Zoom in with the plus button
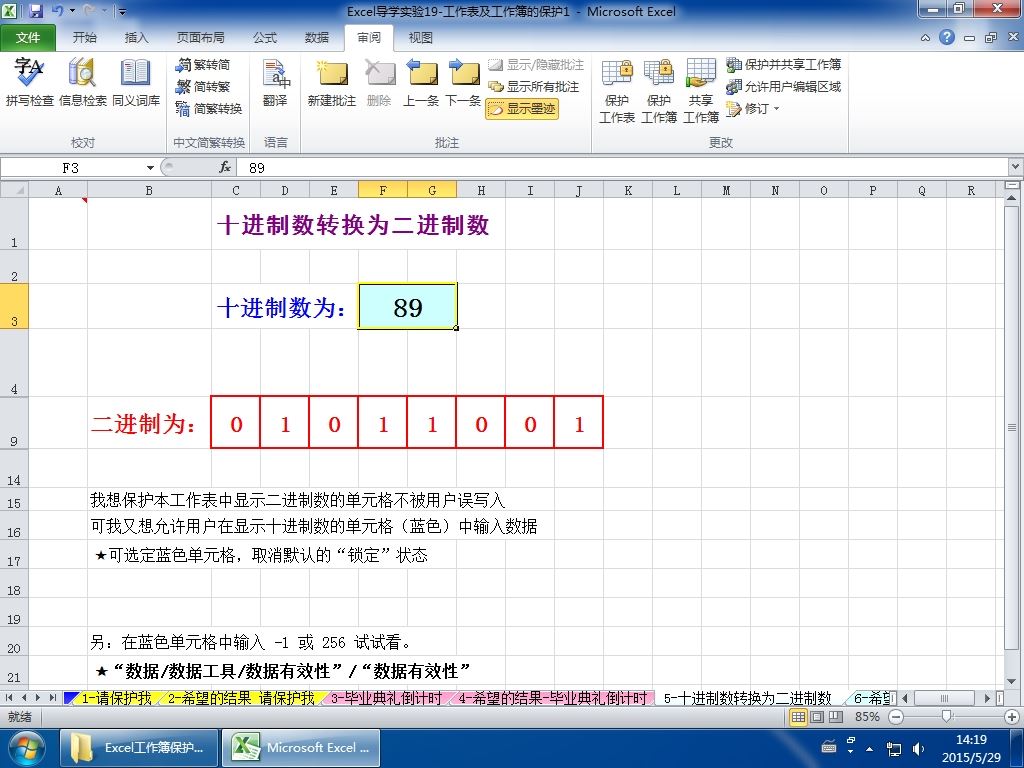Viewport: 1024px width, 768px height. 1012,717
